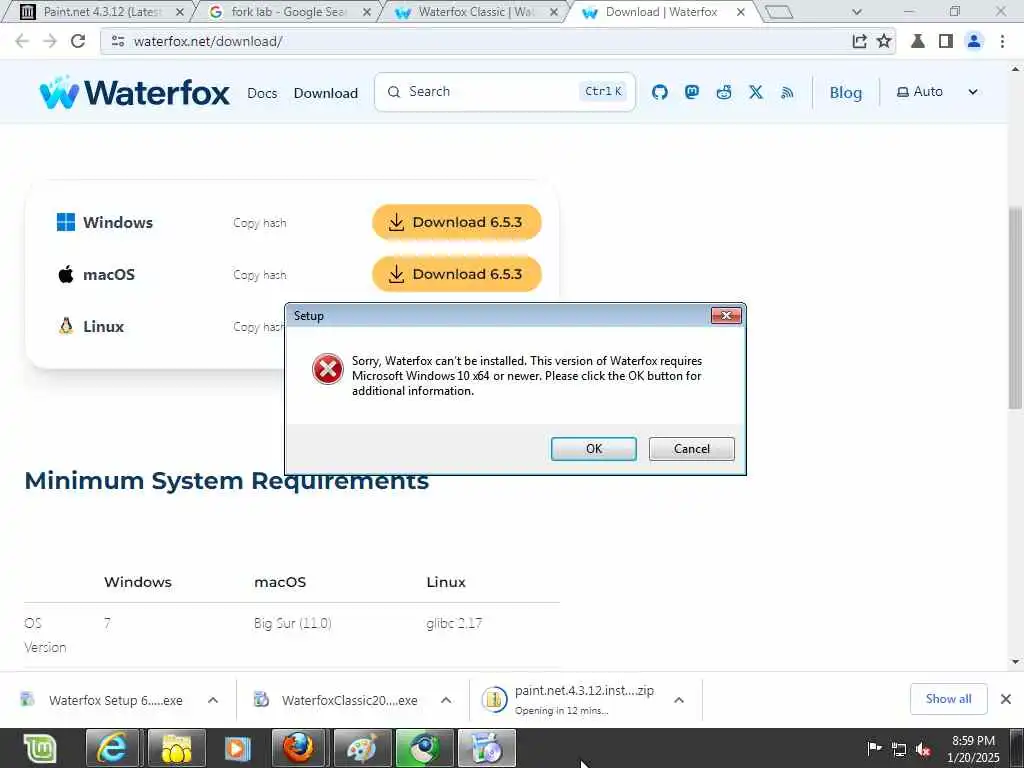The width and height of the screenshot is (1024, 768).
Task: Click the website Search field
Action: (504, 92)
